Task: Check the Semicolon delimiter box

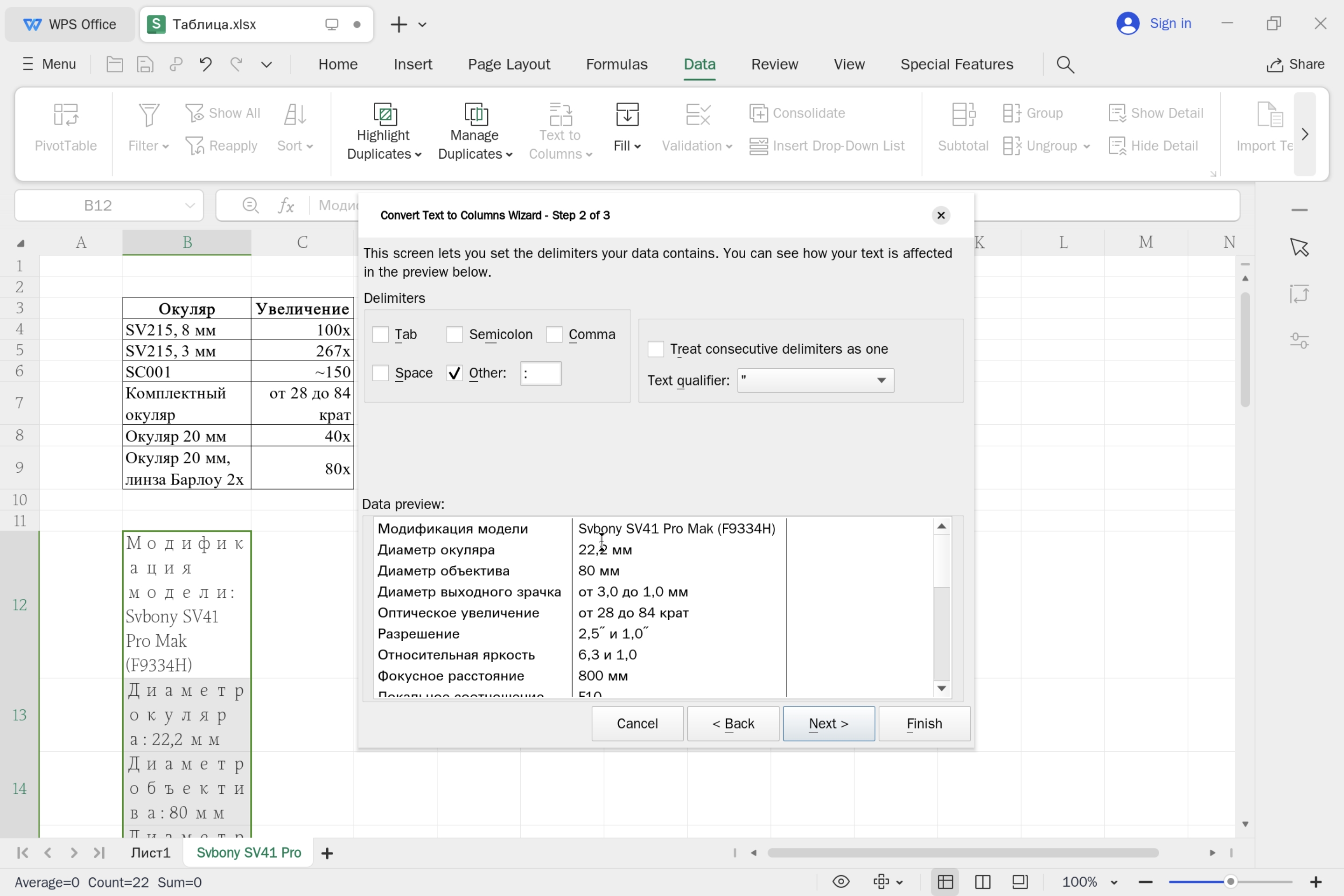Action: coord(454,335)
